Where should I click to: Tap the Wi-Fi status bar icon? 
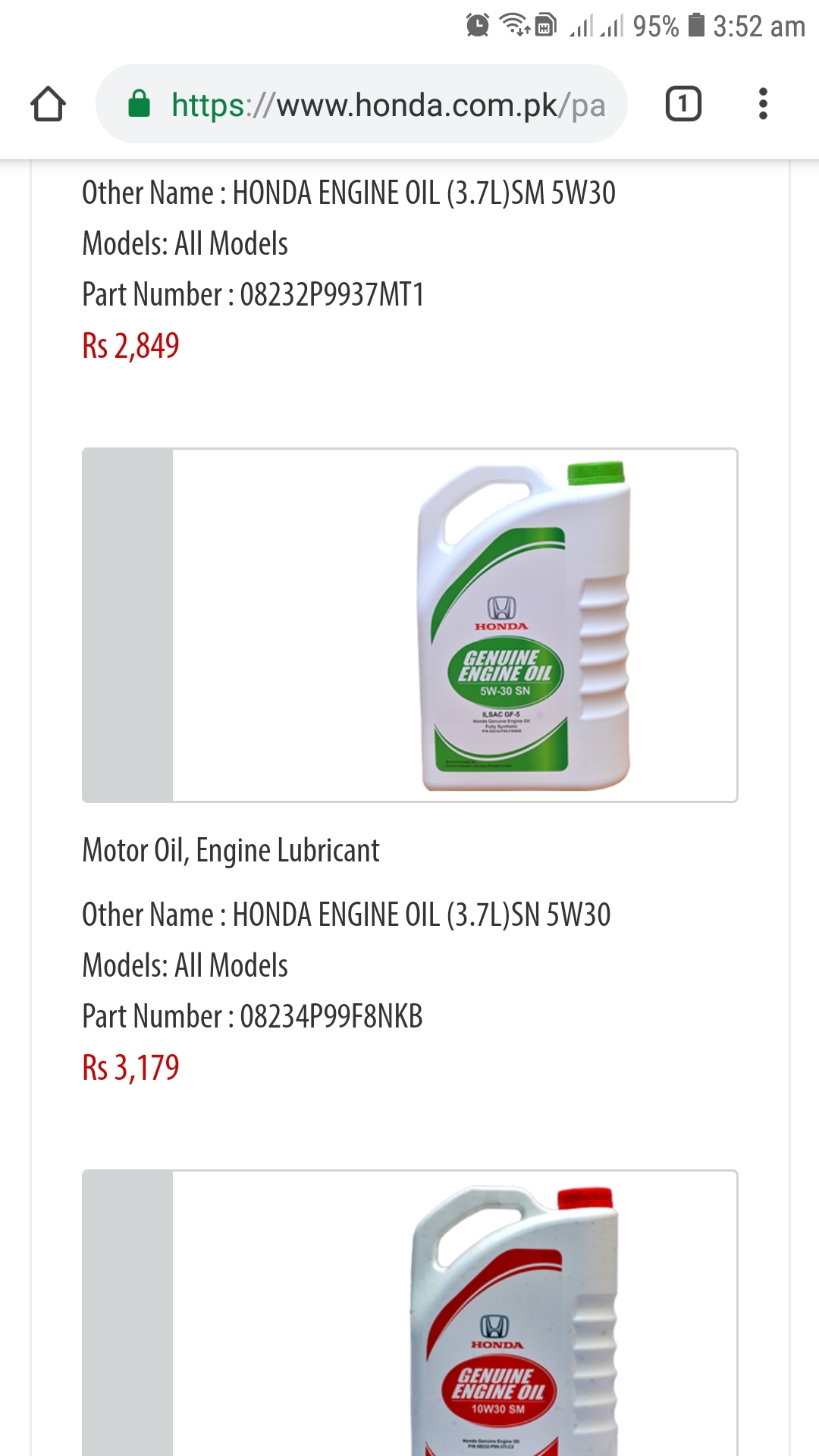515,25
